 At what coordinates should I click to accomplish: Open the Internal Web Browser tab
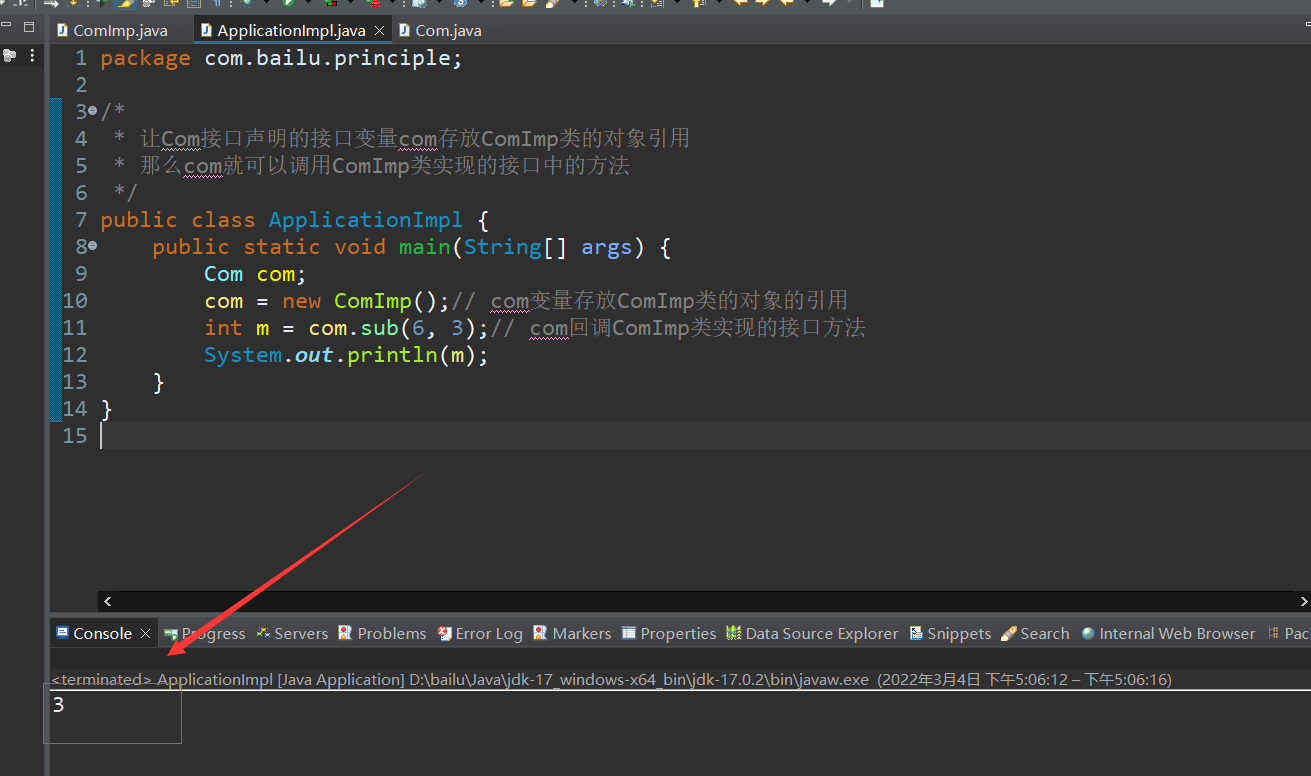tap(1168, 633)
